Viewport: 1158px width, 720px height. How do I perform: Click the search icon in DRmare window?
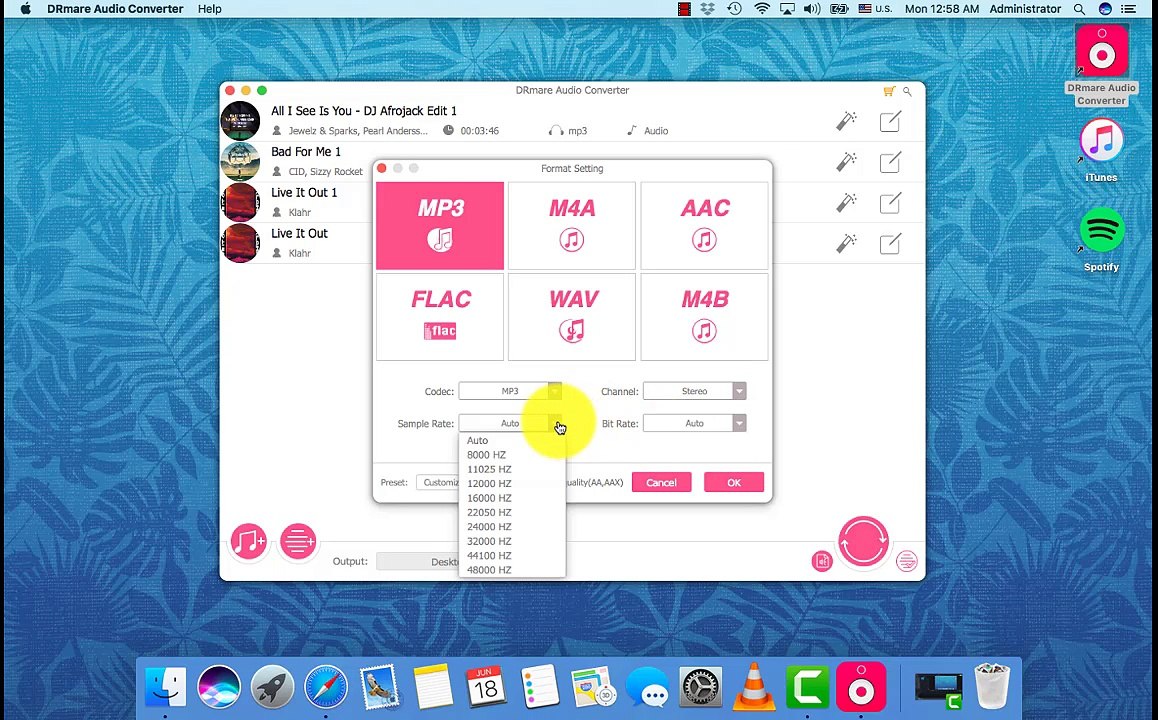coord(908,92)
